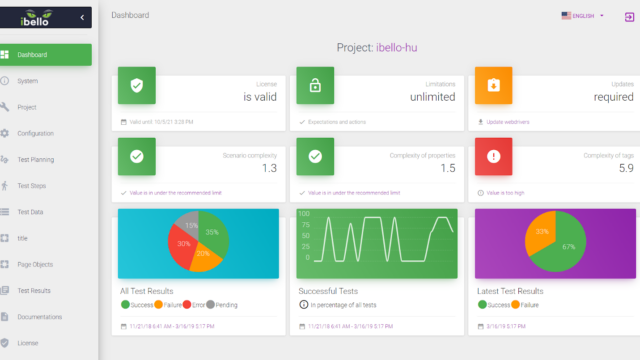Viewport: 640px width, 360px height.
Task: Click the green Success legend dot in All Test Results
Action: click(x=125, y=304)
